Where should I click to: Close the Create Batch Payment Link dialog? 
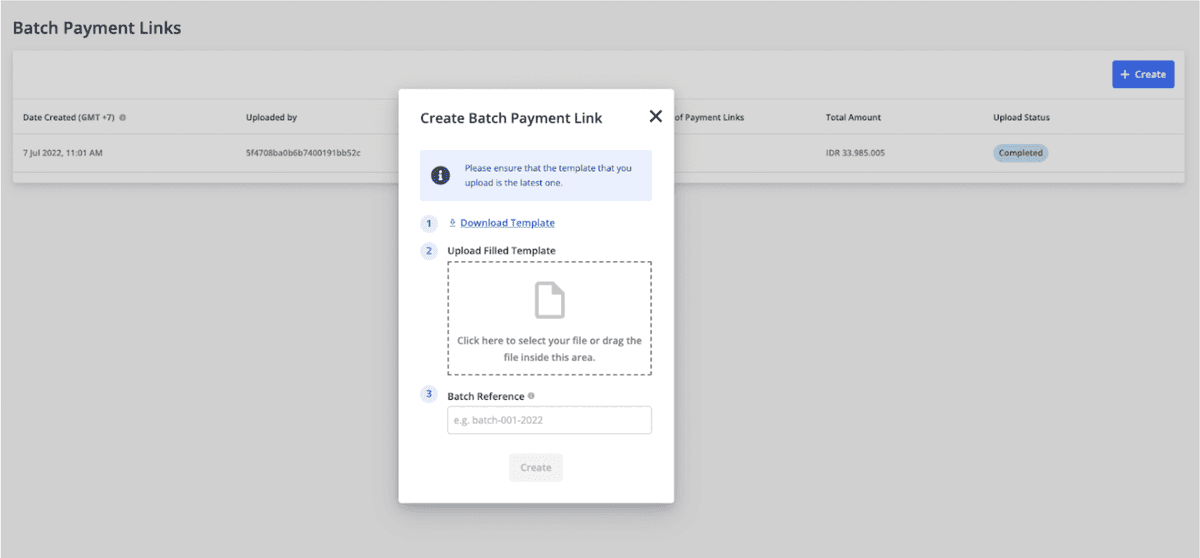(x=655, y=117)
